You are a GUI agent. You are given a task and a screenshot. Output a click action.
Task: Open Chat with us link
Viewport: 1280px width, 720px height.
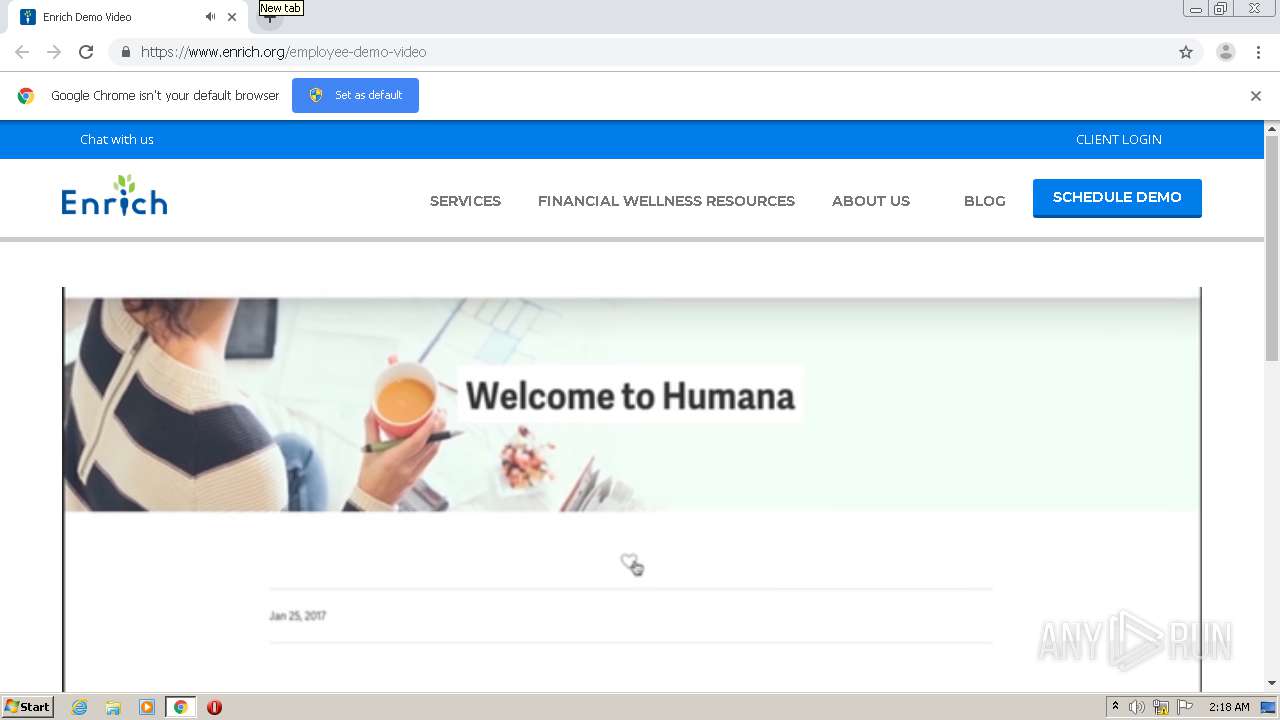[117, 139]
